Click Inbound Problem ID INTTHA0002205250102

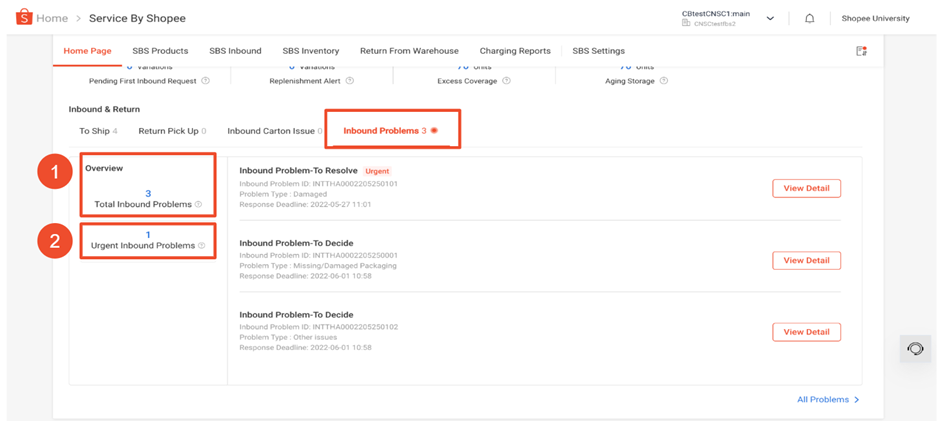pos(318,327)
